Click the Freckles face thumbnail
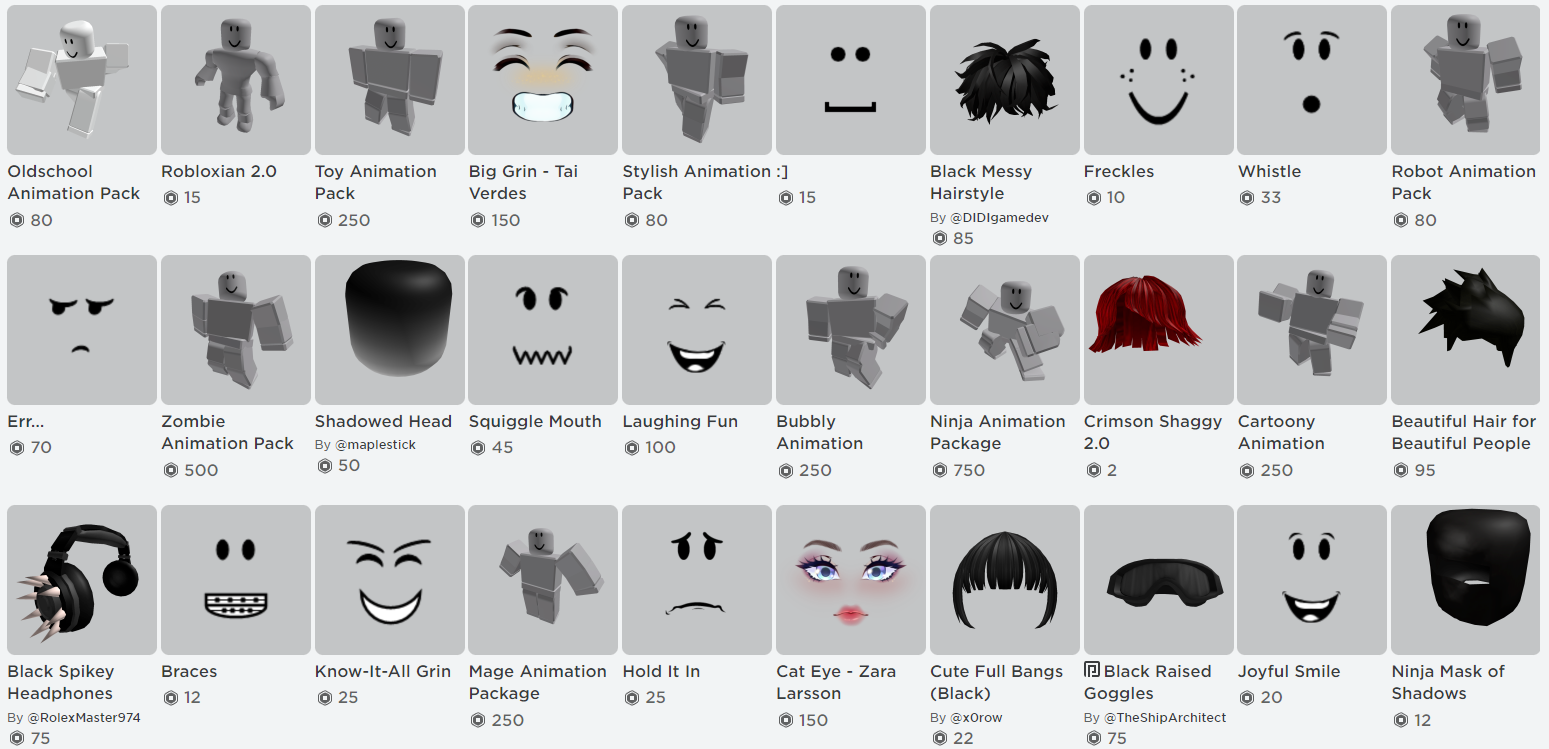This screenshot has height=749, width=1549. (x=1159, y=80)
